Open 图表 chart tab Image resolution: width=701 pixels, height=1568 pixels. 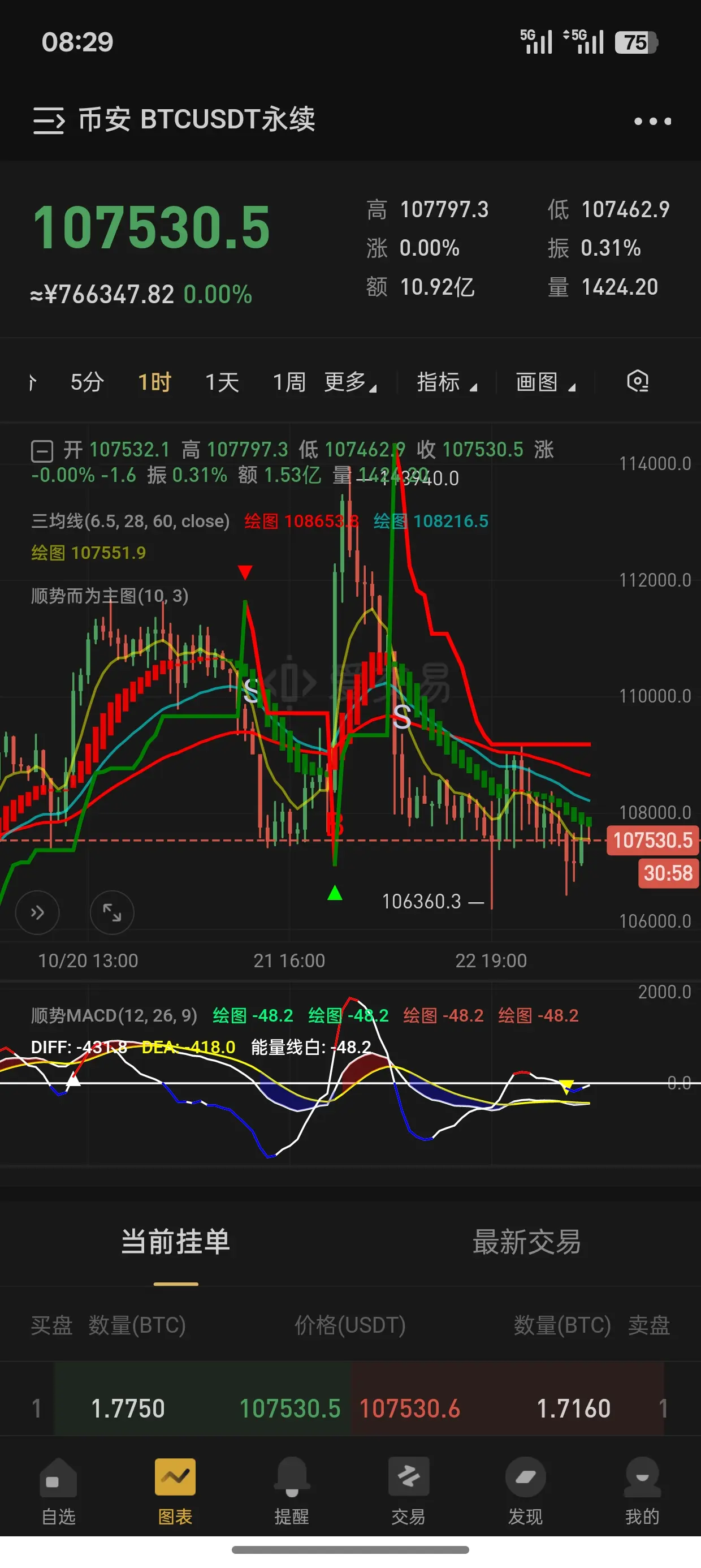175,1491
